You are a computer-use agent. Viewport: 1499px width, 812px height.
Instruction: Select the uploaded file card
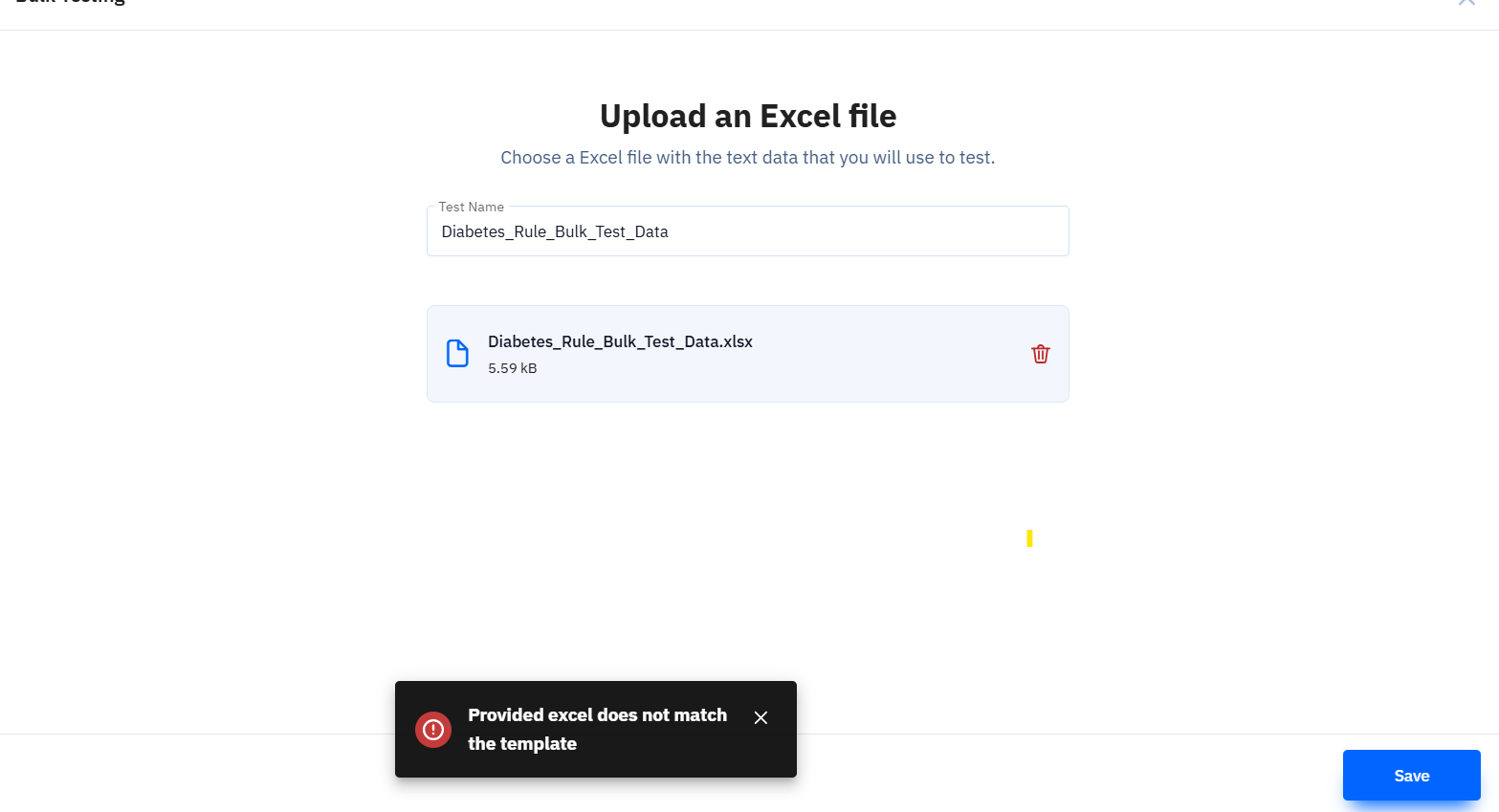748,354
